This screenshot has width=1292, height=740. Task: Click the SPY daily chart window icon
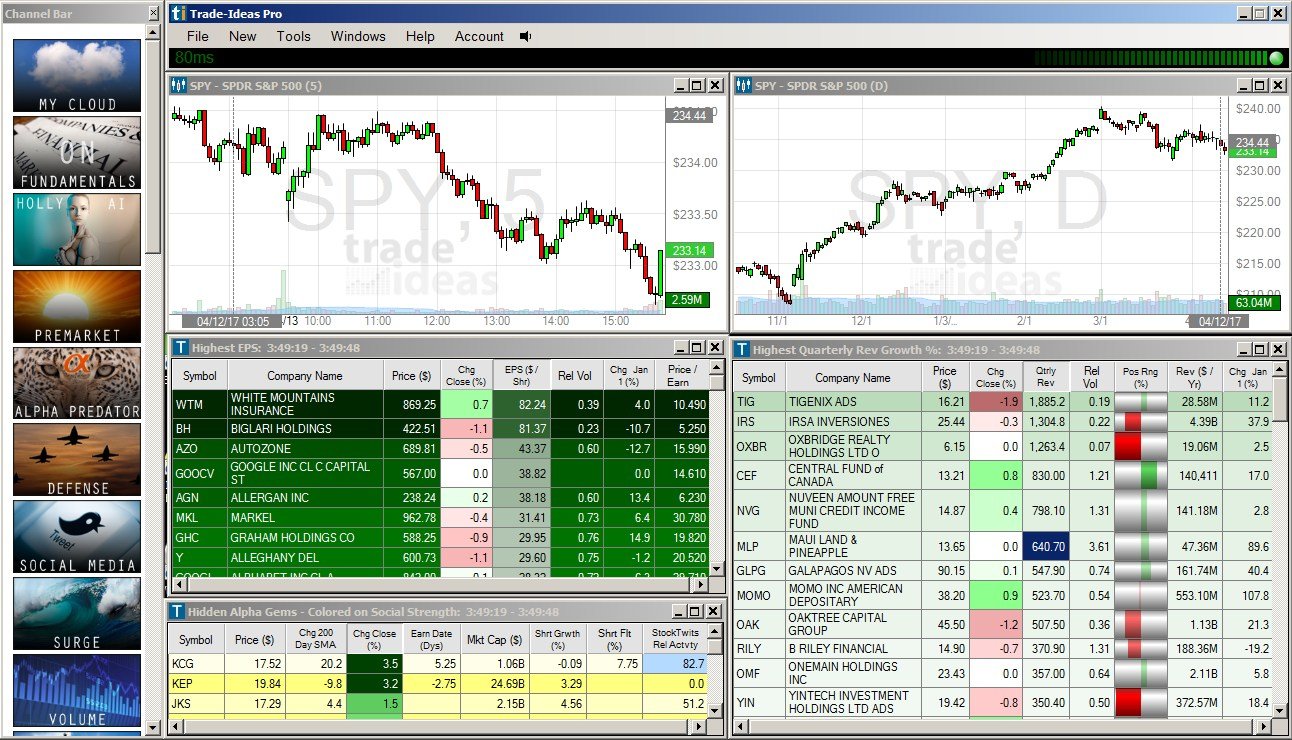click(743, 86)
